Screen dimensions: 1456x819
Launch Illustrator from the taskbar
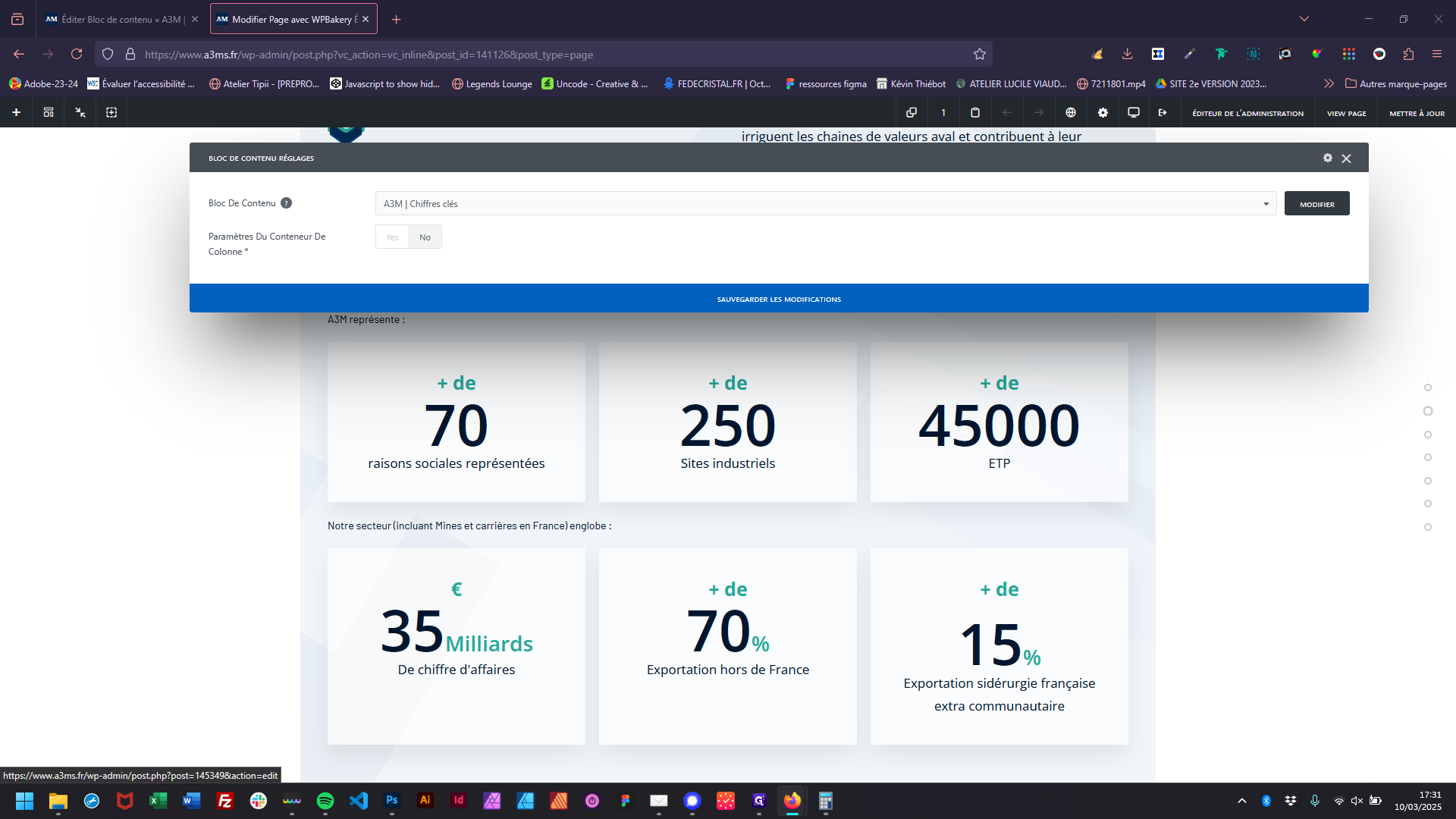[x=425, y=800]
